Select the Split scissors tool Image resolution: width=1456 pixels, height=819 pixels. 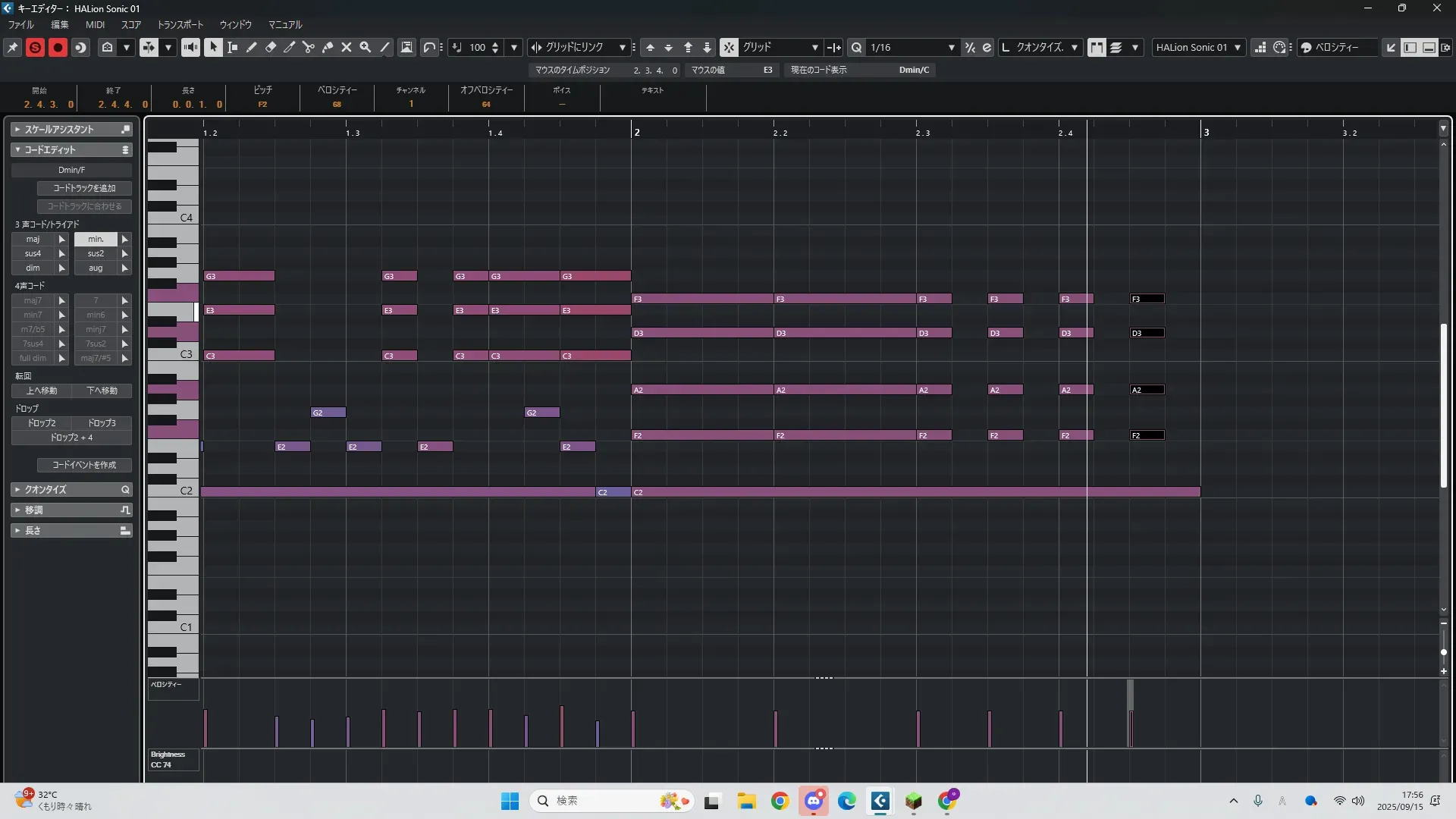pos(309,47)
